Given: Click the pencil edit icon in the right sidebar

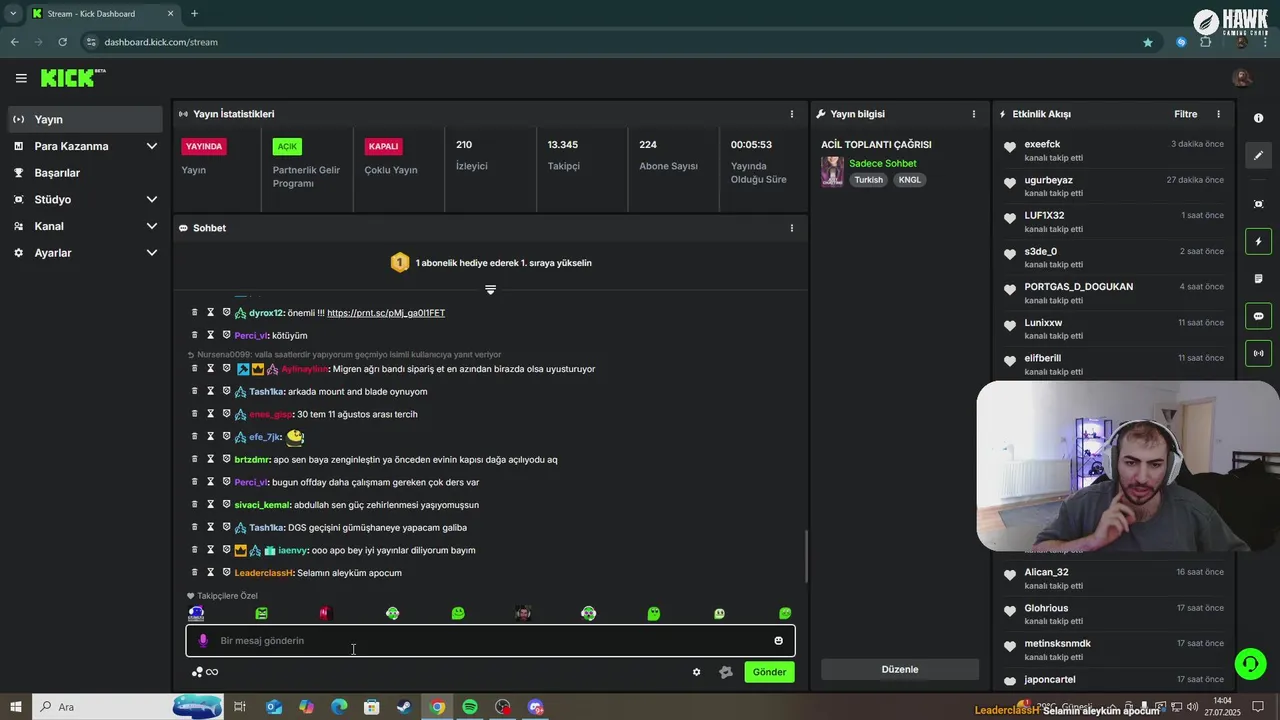Looking at the screenshot, I should pos(1258,155).
